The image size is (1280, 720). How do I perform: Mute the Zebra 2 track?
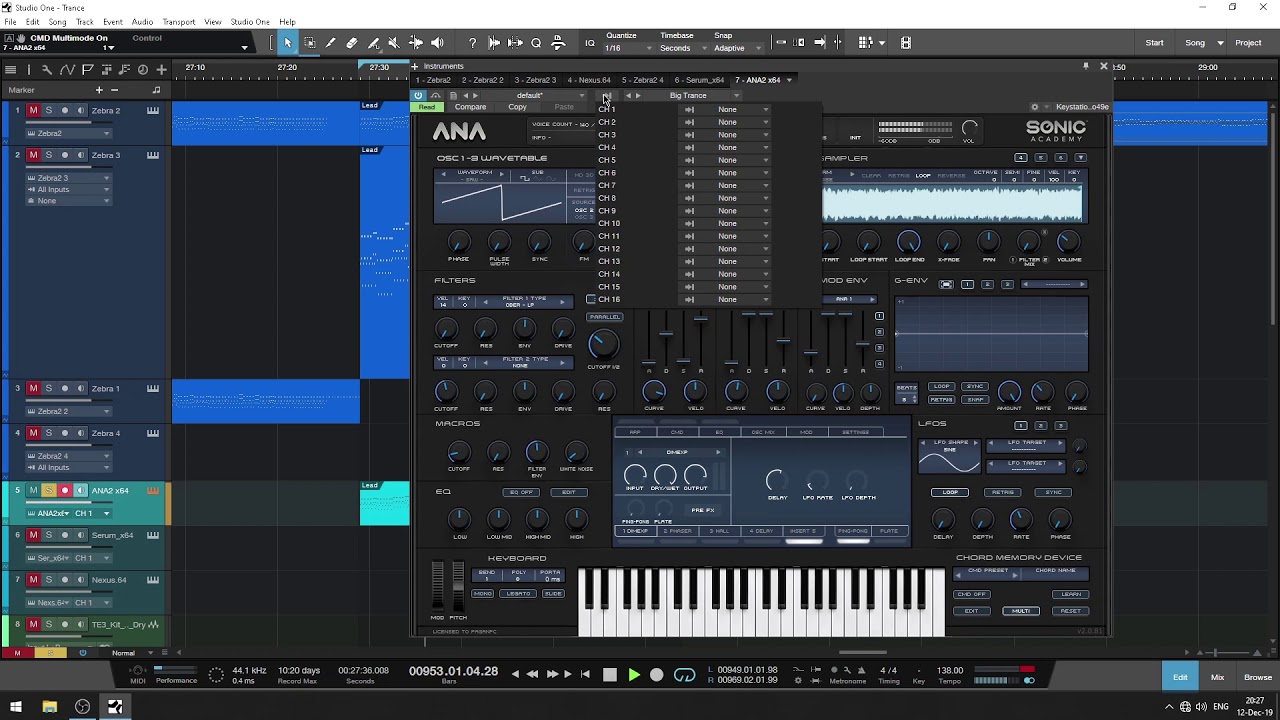33,111
